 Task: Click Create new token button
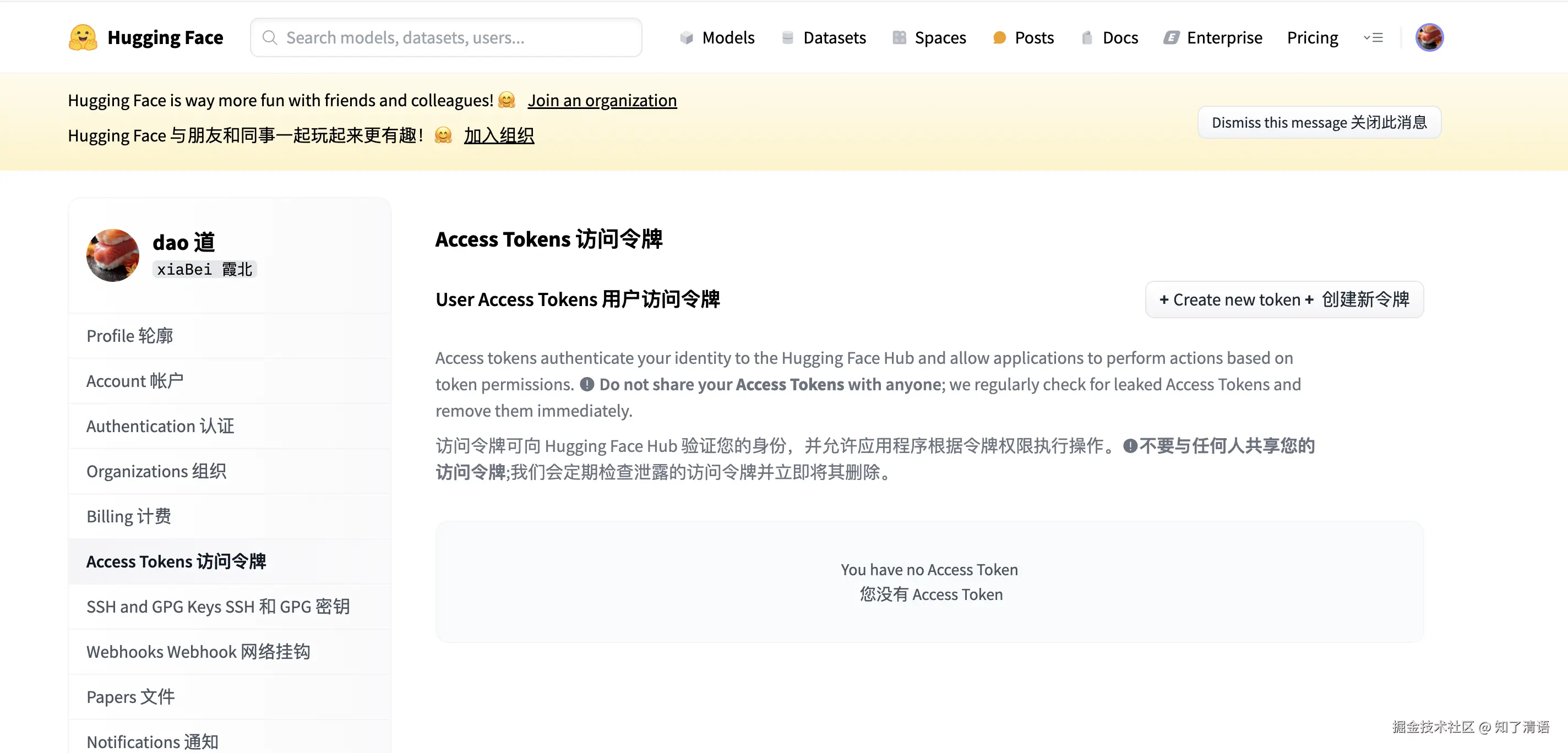[1284, 299]
